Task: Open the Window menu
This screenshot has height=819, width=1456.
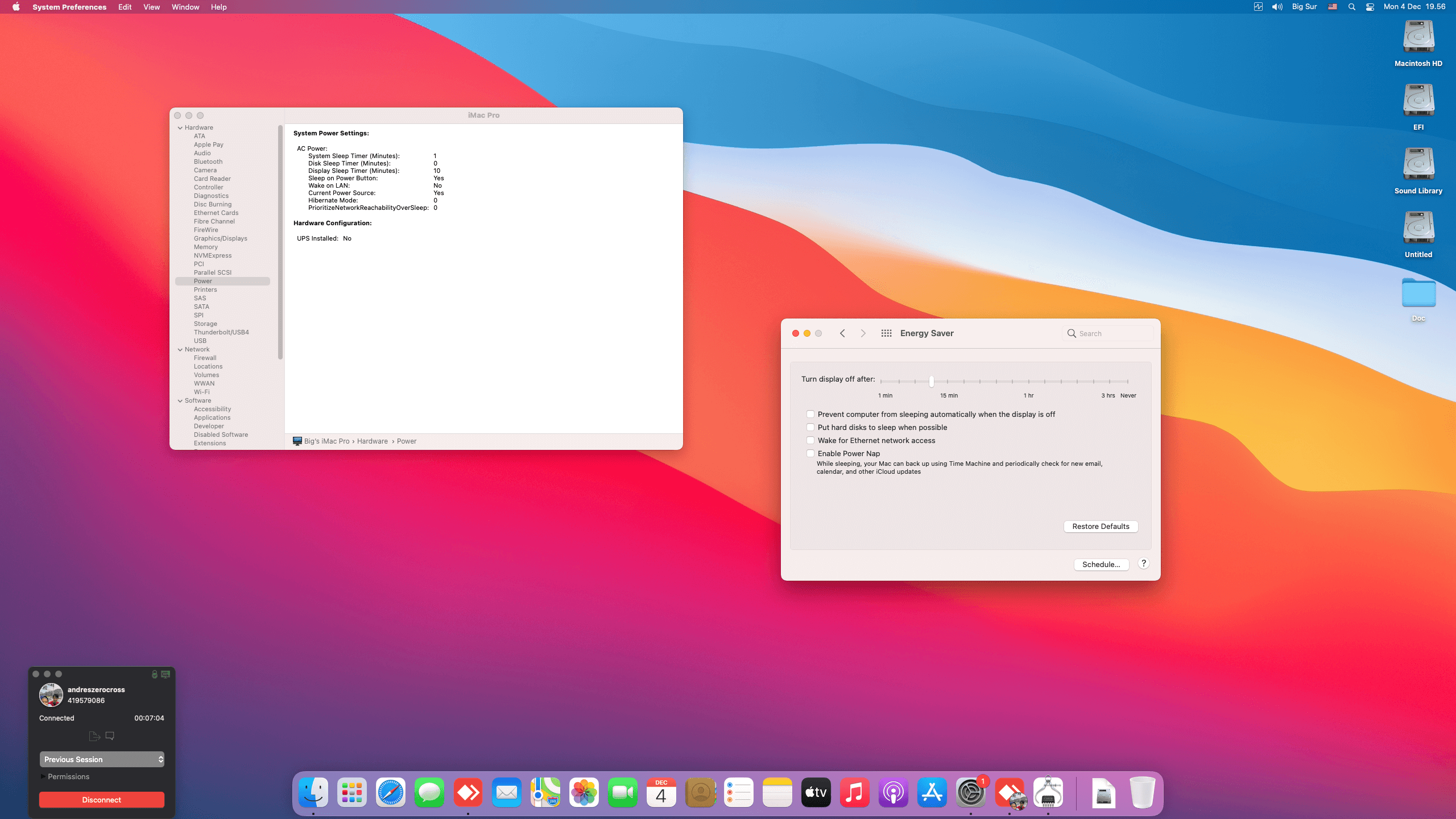Action: (185, 7)
